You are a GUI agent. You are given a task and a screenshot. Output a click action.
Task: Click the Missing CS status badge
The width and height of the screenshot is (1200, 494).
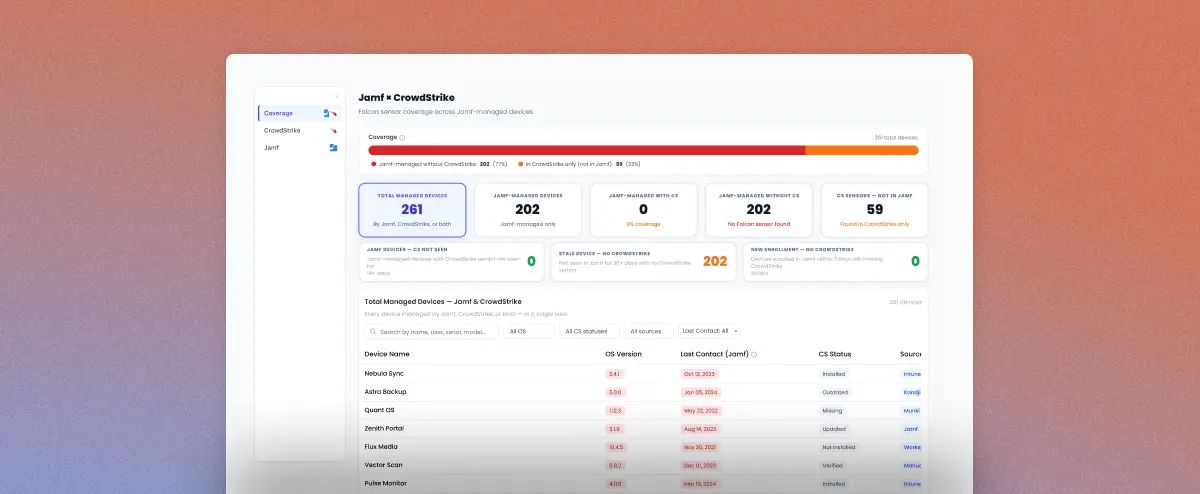832,410
